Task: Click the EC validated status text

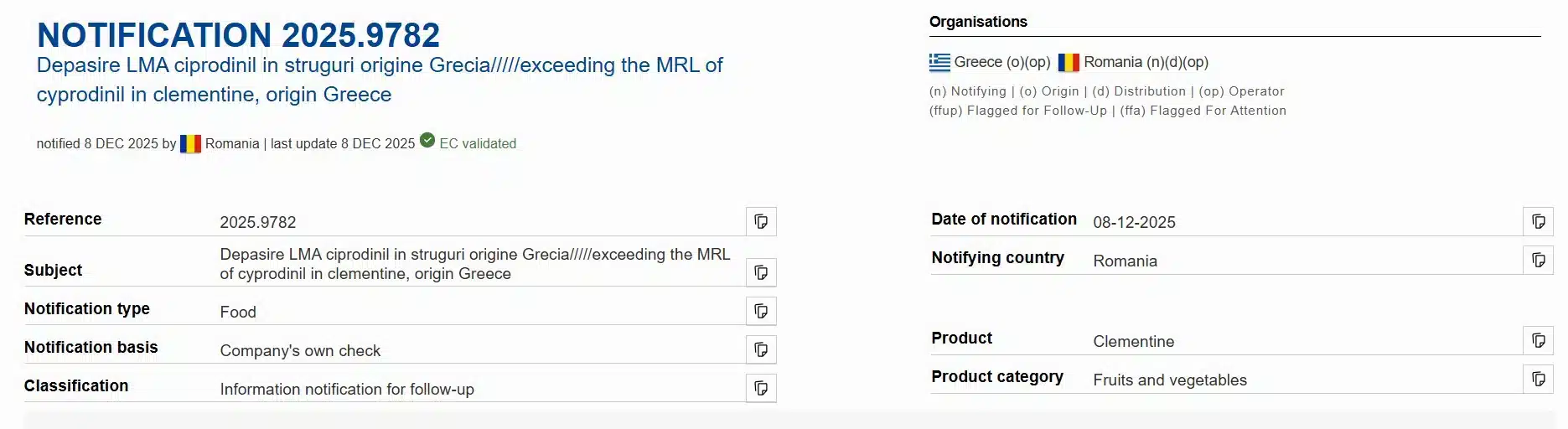Action: 478,143
